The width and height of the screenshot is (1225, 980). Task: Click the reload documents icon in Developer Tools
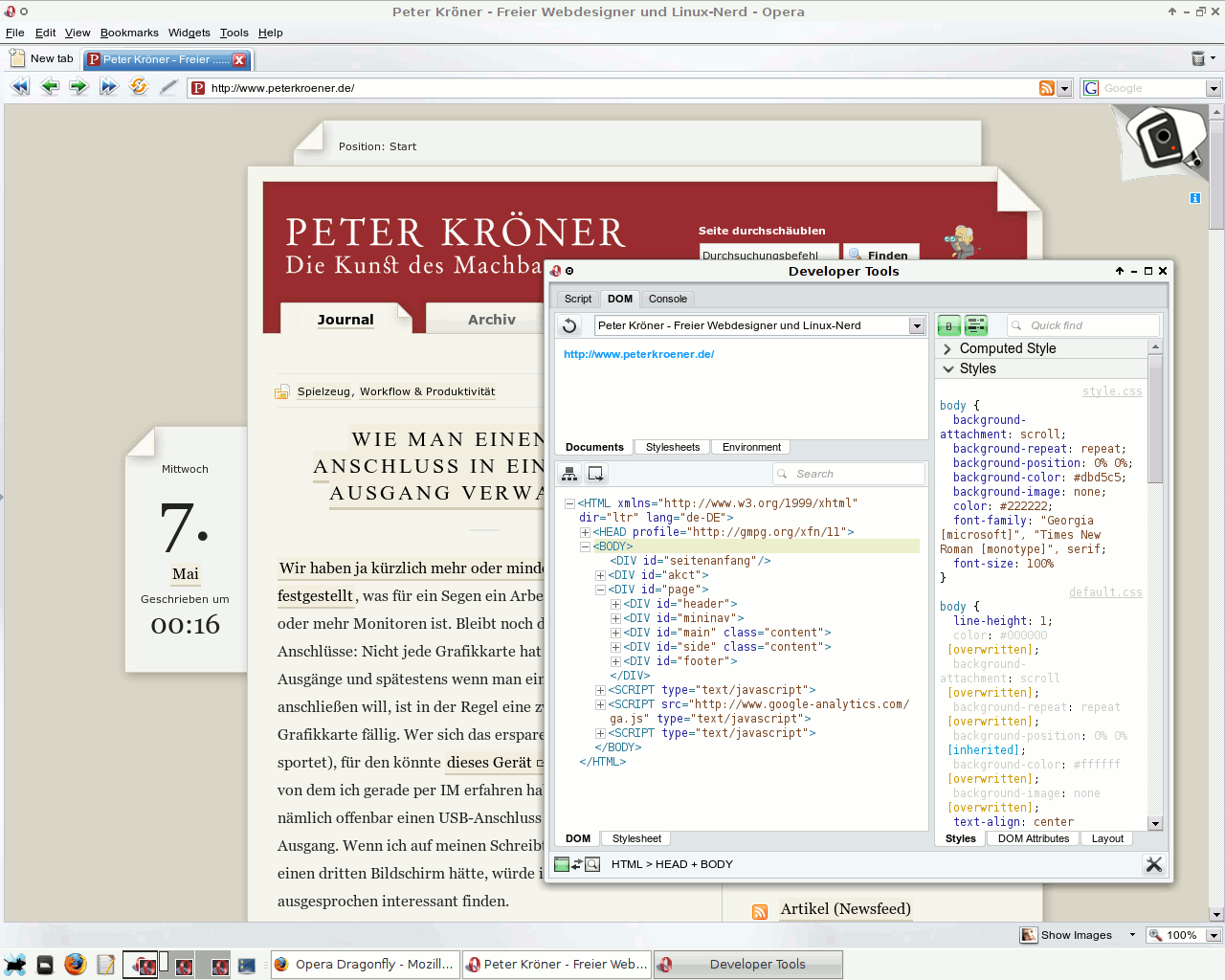(569, 325)
